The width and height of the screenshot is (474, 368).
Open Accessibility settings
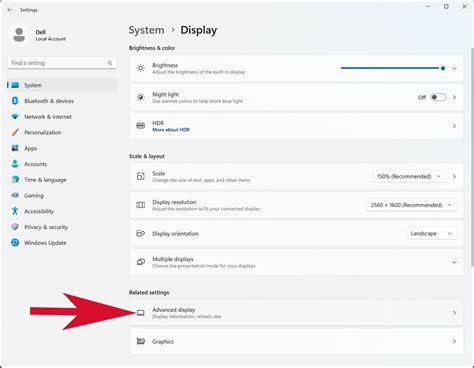pos(62,211)
